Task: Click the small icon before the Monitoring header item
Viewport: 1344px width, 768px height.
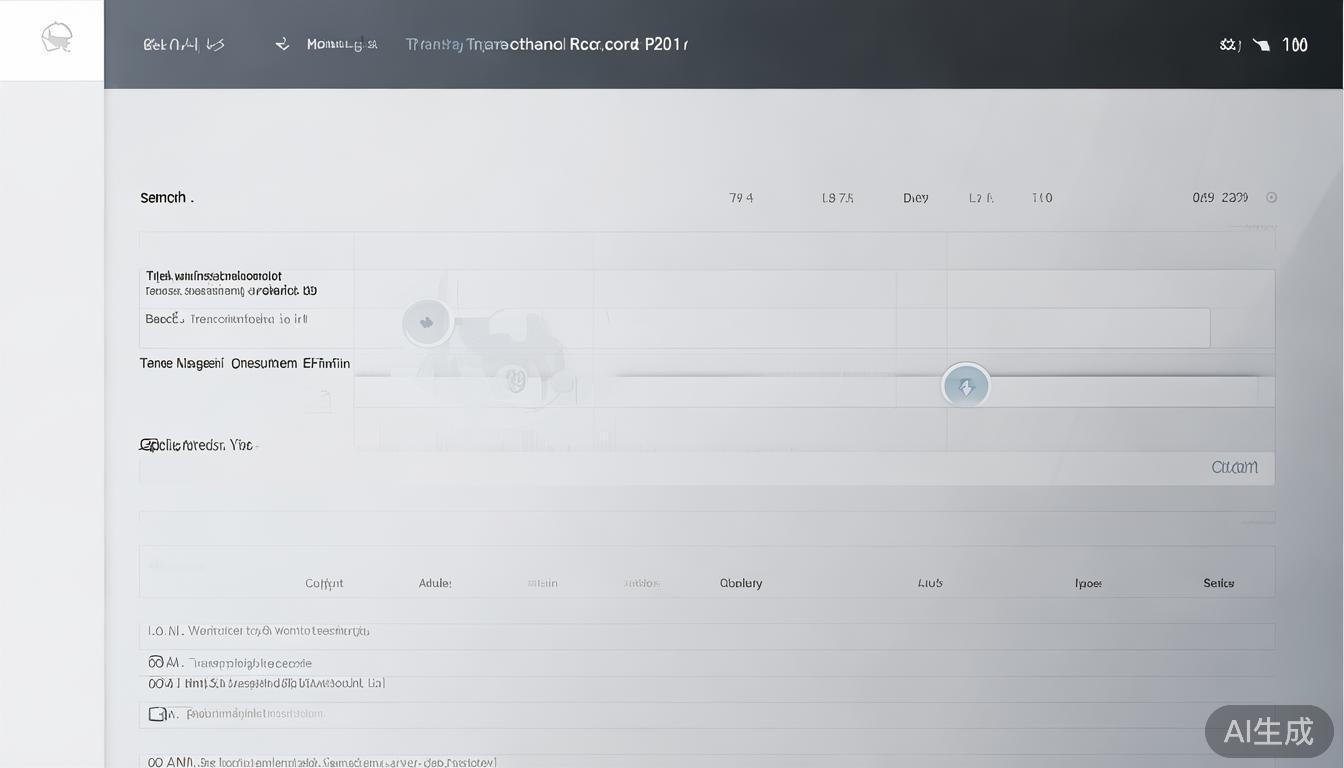Action: click(x=283, y=44)
